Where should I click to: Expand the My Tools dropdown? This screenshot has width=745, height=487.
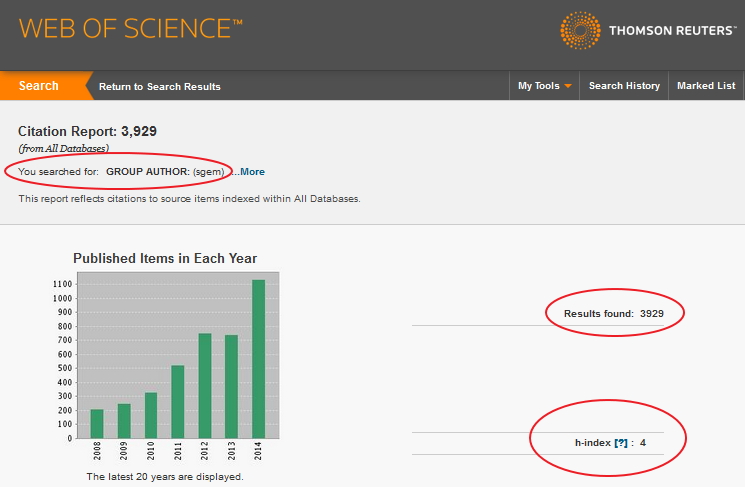tap(544, 86)
